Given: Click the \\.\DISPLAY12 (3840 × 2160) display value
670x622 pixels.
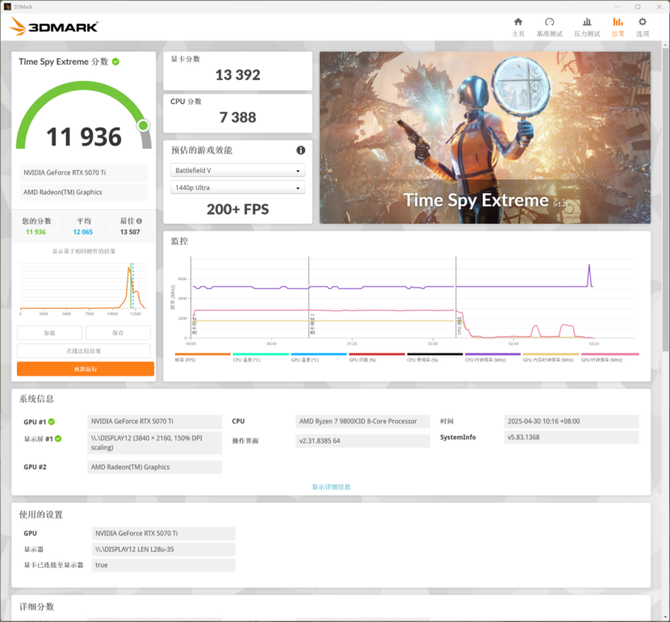Looking at the screenshot, I should pos(154,443).
